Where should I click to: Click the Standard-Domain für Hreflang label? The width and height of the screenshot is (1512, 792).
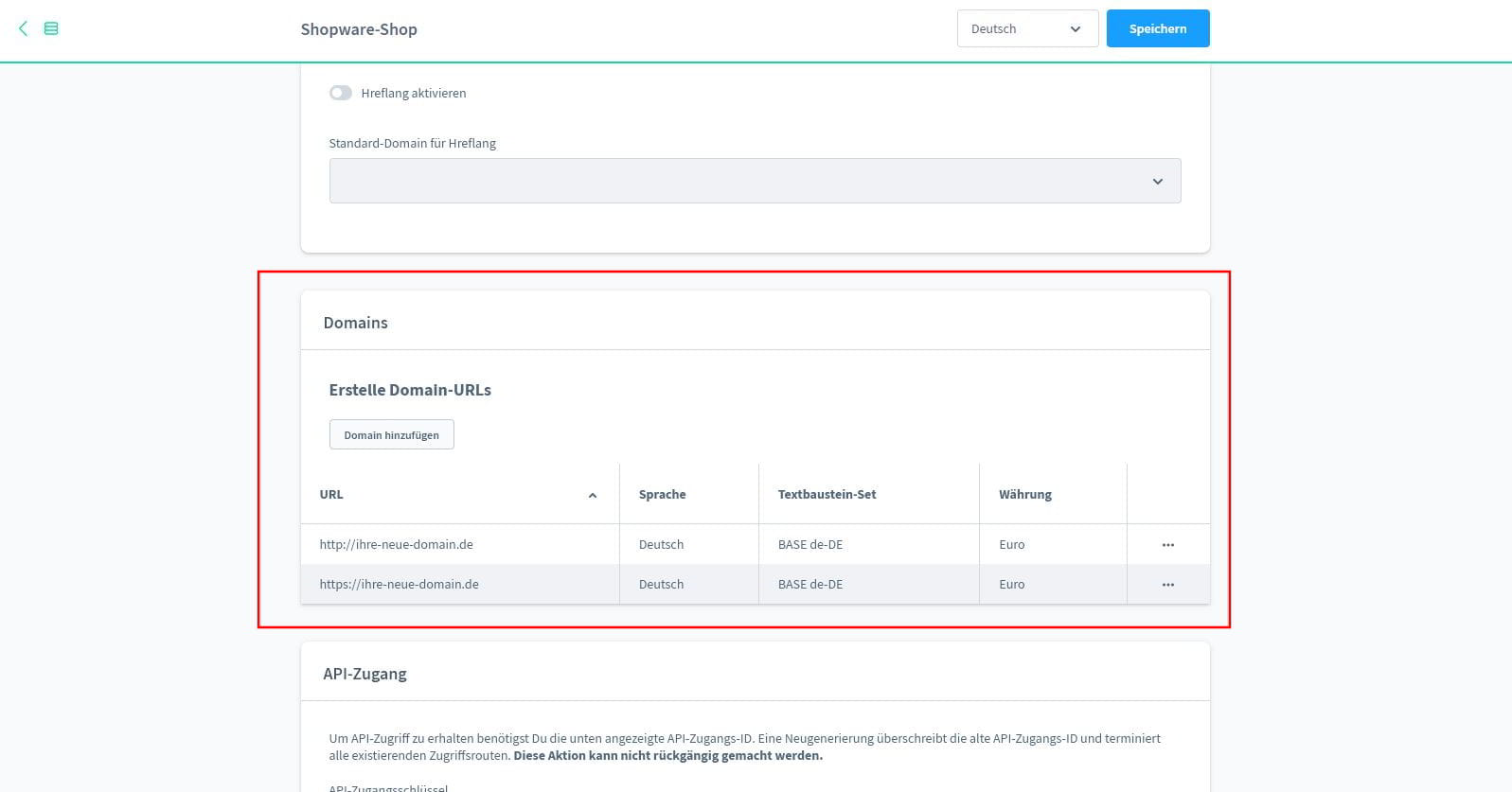point(412,143)
